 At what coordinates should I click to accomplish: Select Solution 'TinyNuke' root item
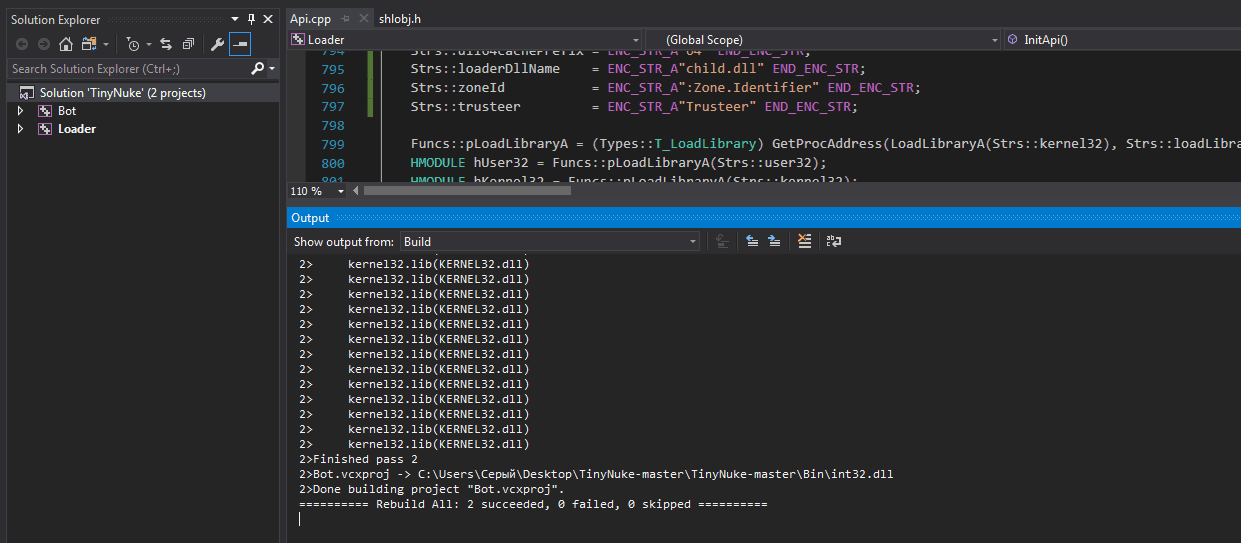coord(122,93)
